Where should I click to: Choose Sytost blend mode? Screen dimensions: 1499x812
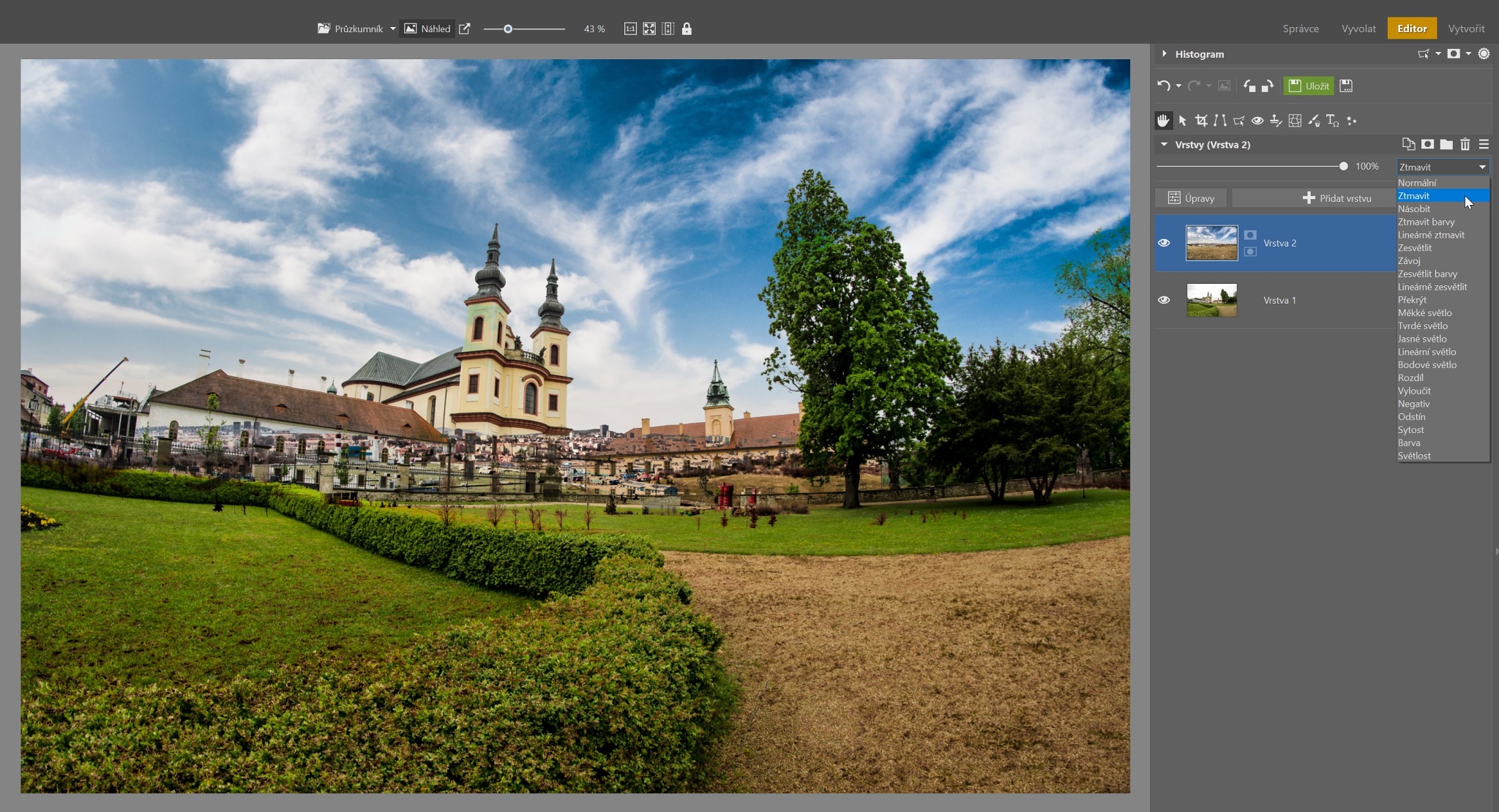click(1443, 429)
